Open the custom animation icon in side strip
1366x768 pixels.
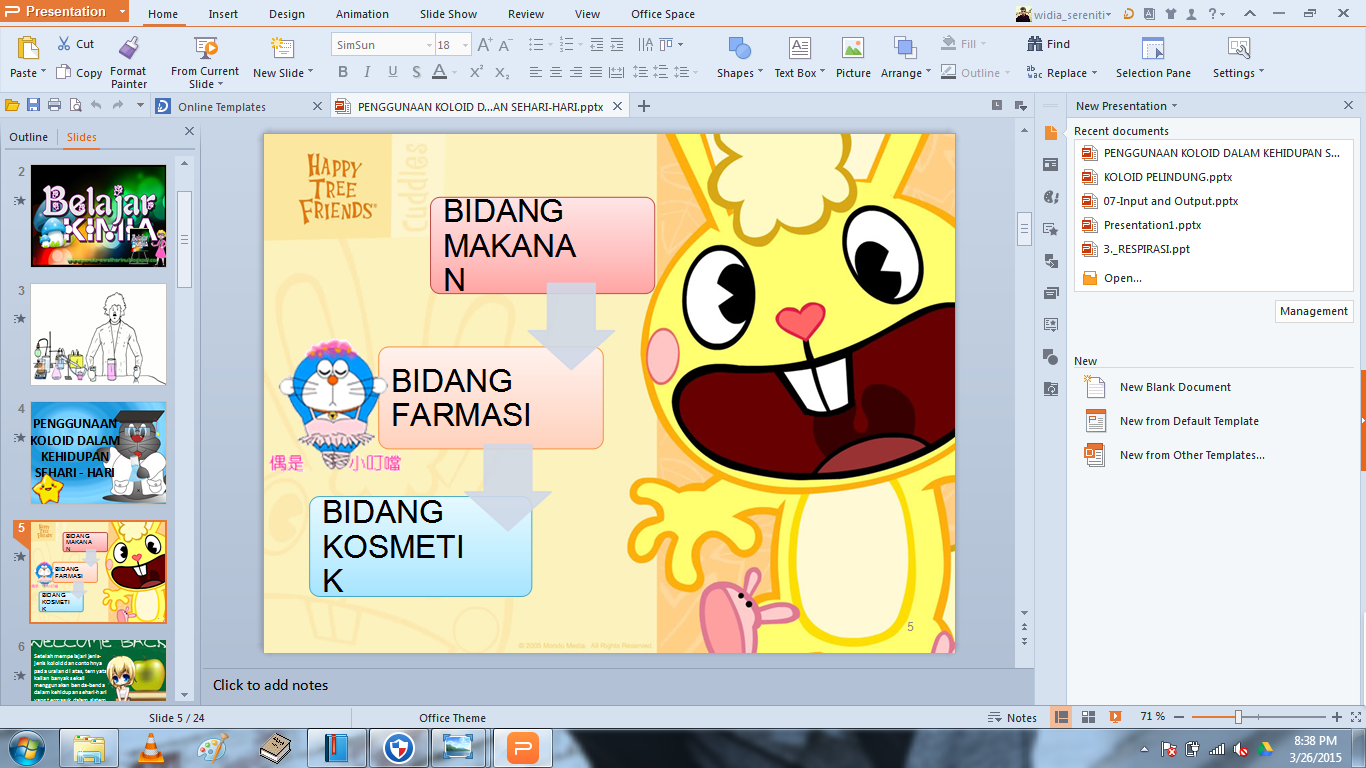tap(1050, 229)
